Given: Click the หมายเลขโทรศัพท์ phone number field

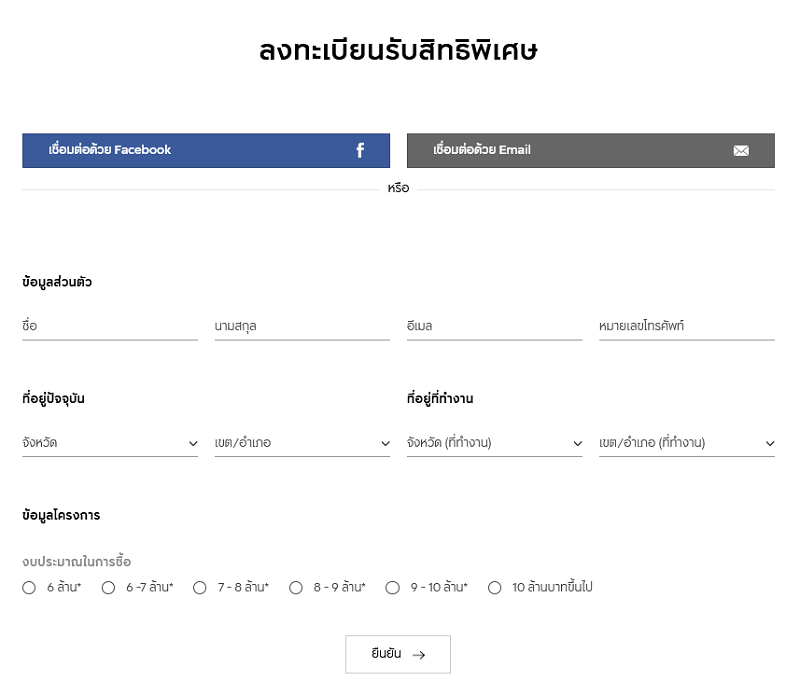Looking at the screenshot, I should pyautogui.click(x=687, y=327).
